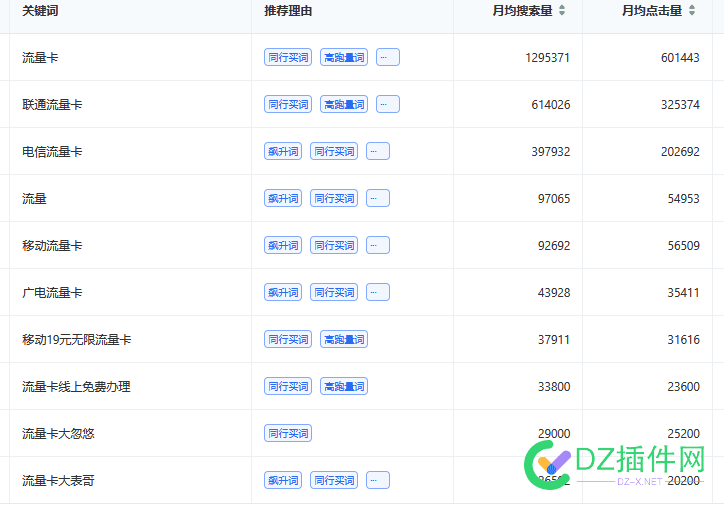724x505 pixels.
Task: Select keyword 流量卡大表哥
Action: tap(58, 481)
